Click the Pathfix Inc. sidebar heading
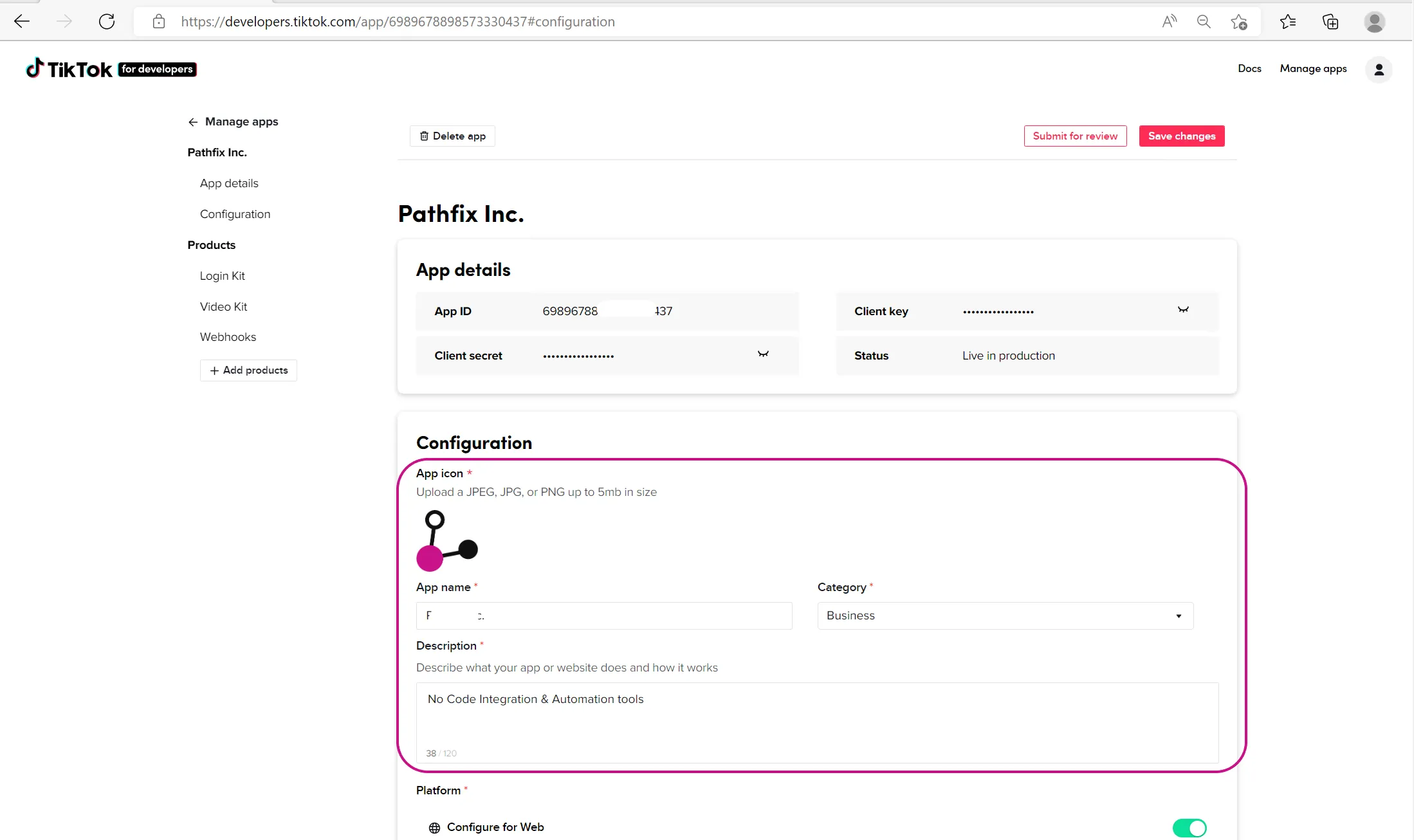The image size is (1414, 840). click(x=217, y=152)
